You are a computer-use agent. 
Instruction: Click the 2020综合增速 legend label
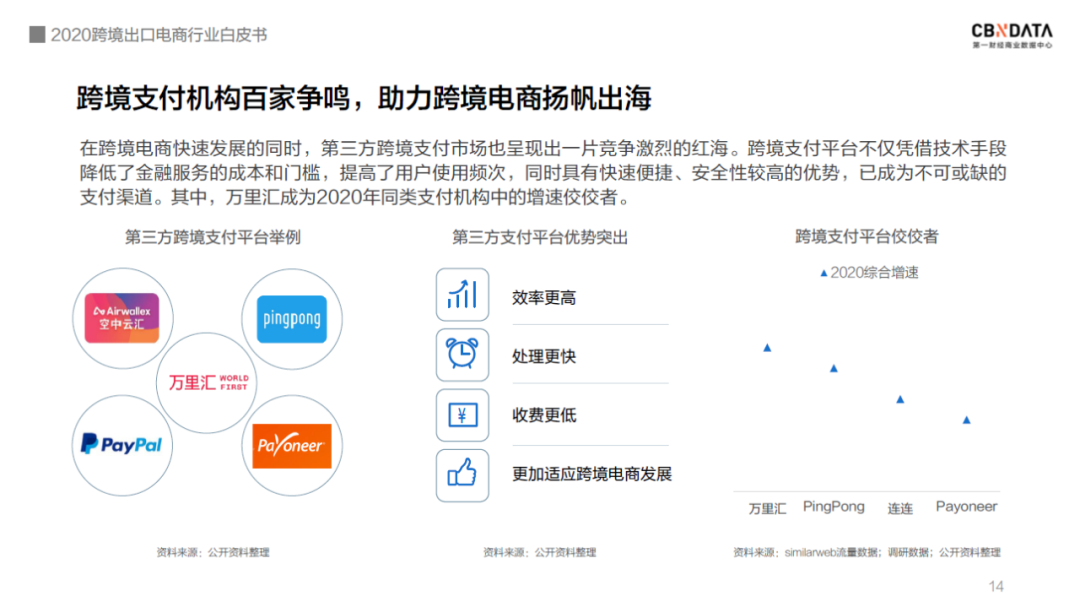click(874, 273)
